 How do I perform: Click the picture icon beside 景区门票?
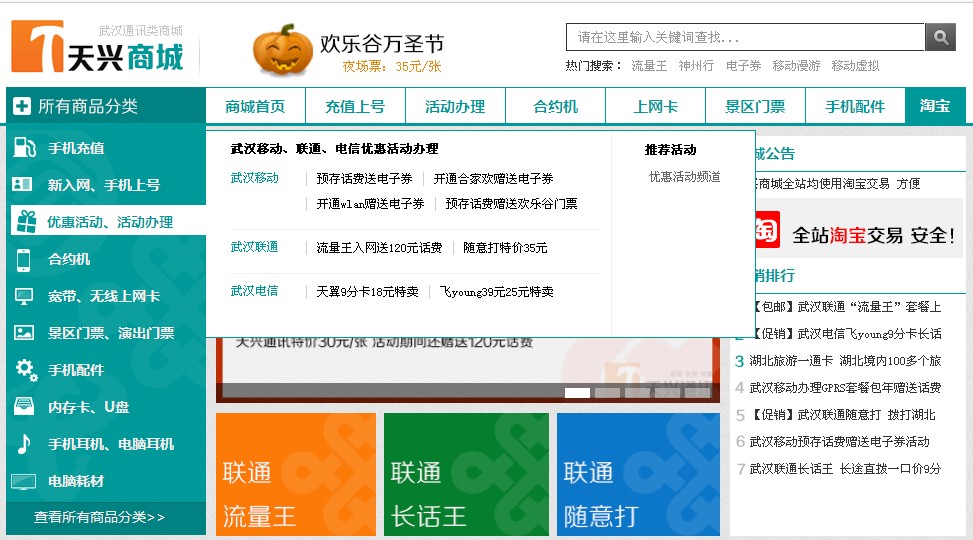click(24, 333)
